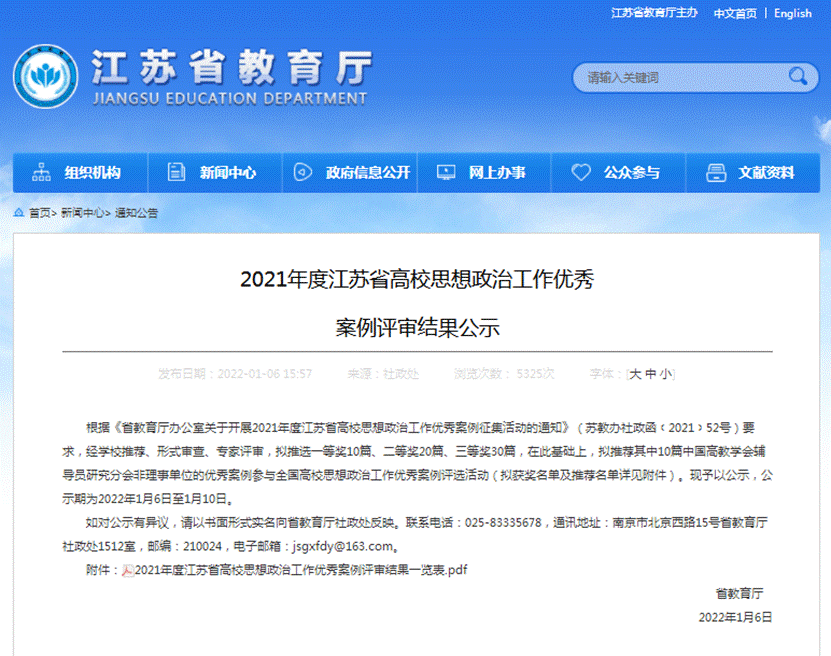Click 通知公告 in the breadcrumb
This screenshot has width=831, height=656.
(x=136, y=213)
